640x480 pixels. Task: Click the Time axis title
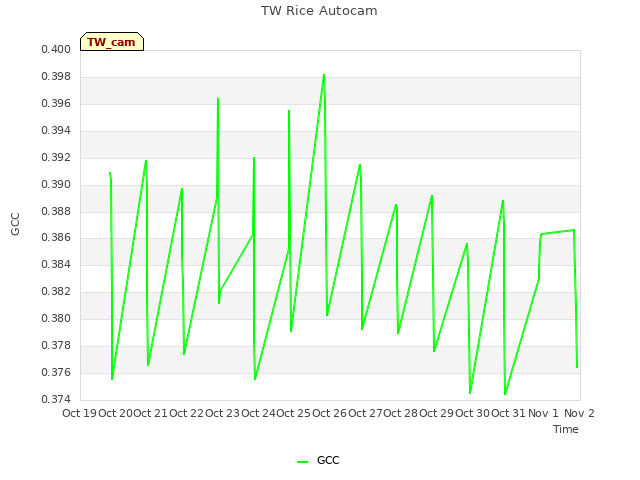566,429
